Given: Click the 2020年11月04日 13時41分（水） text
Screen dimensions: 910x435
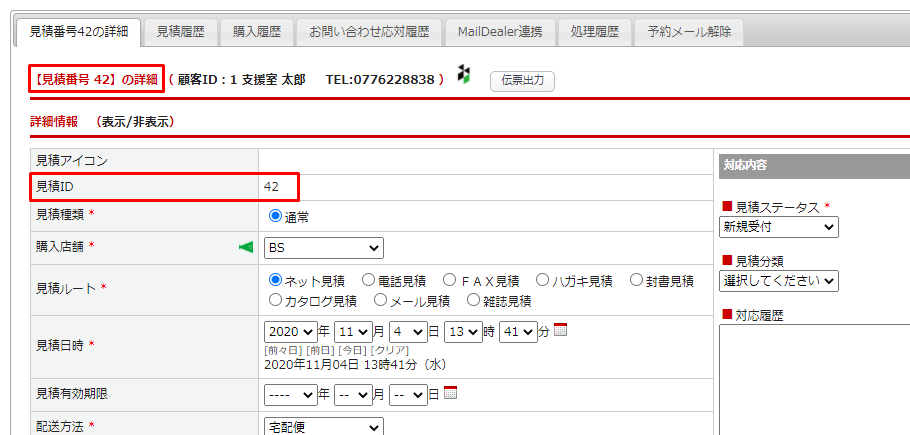Looking at the screenshot, I should (x=355, y=365).
